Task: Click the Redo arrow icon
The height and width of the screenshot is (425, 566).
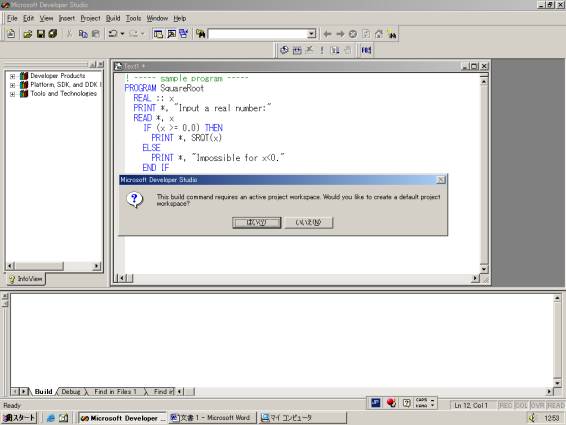Action: pyautogui.click(x=133, y=34)
